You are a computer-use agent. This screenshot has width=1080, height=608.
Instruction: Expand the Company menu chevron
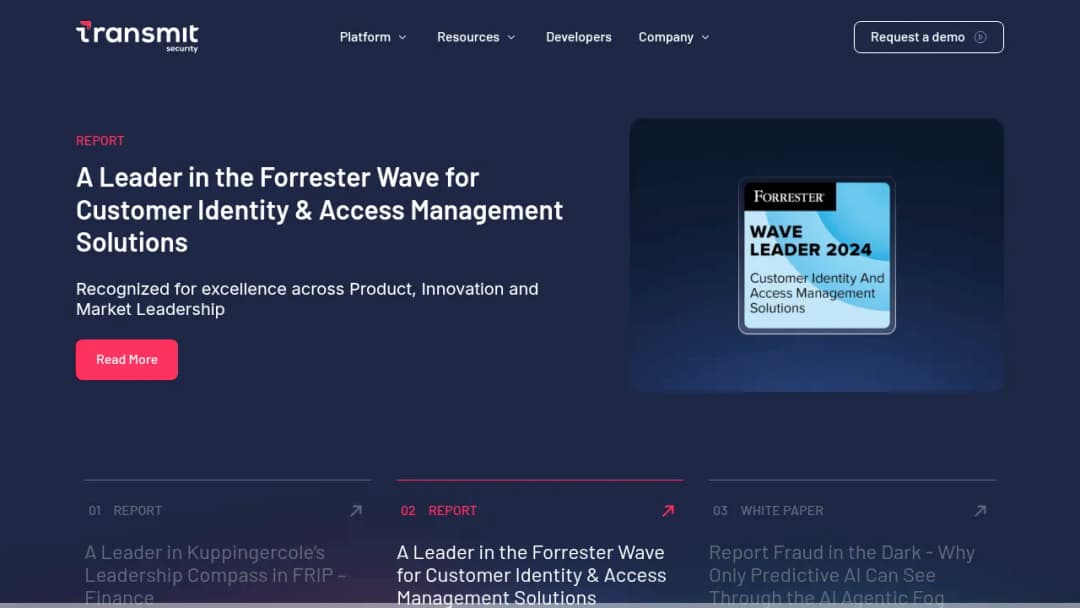(x=705, y=37)
